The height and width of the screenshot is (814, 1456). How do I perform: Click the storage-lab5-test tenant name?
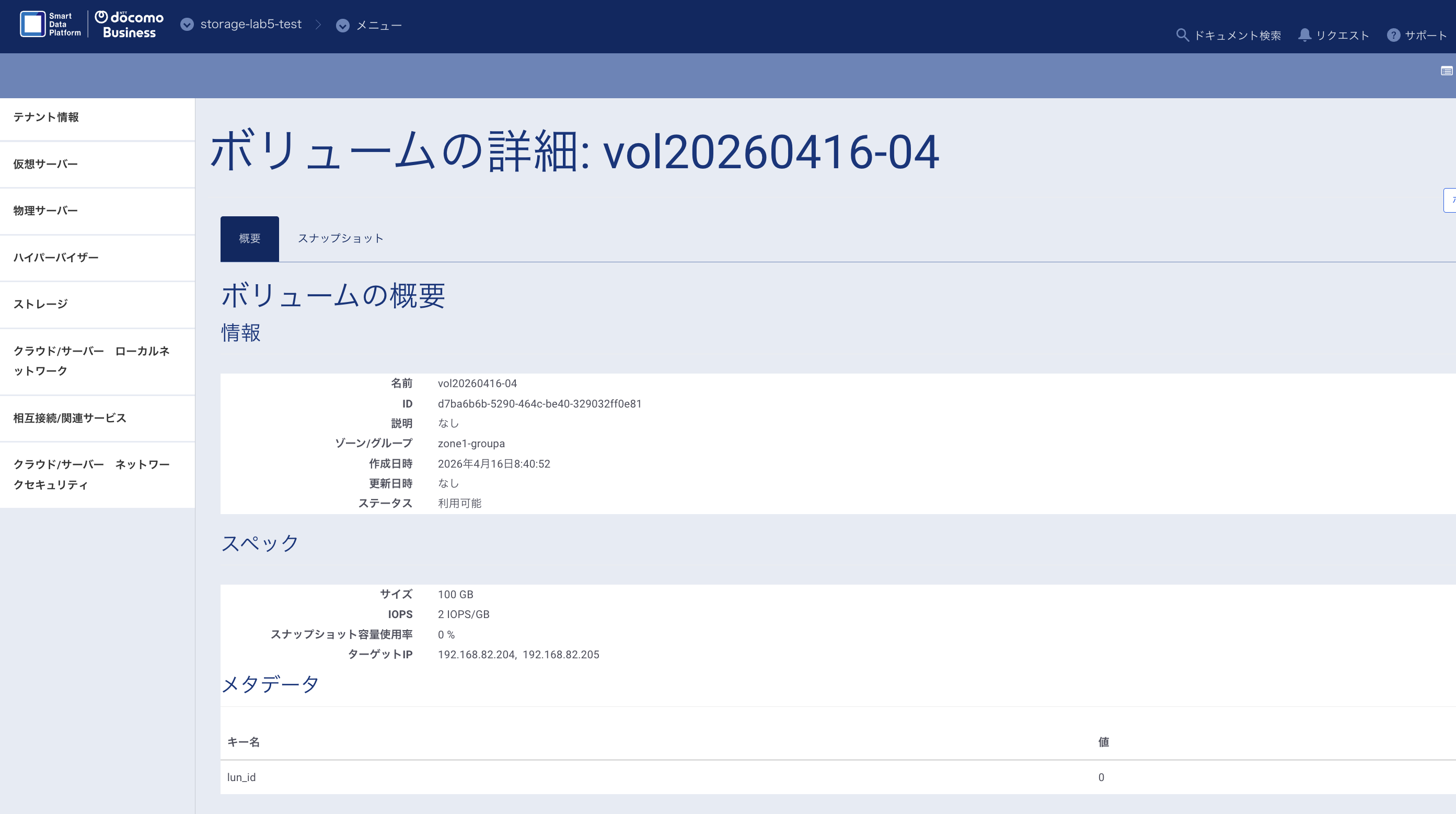pyautogui.click(x=251, y=24)
